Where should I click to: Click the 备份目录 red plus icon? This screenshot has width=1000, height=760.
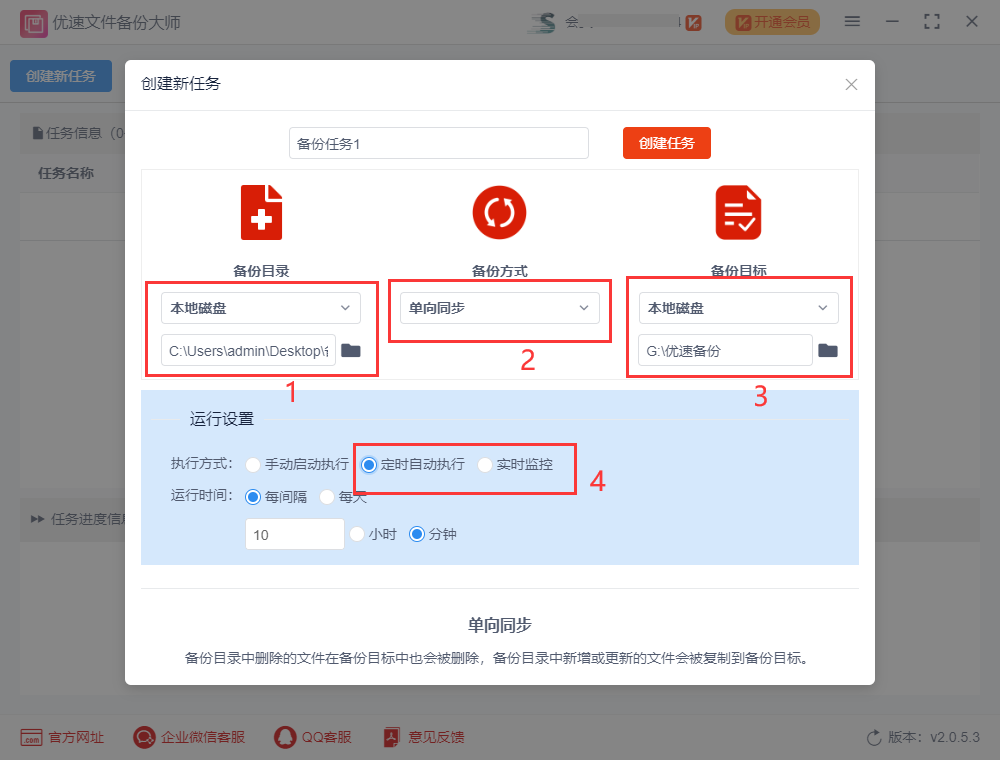[x=261, y=212]
